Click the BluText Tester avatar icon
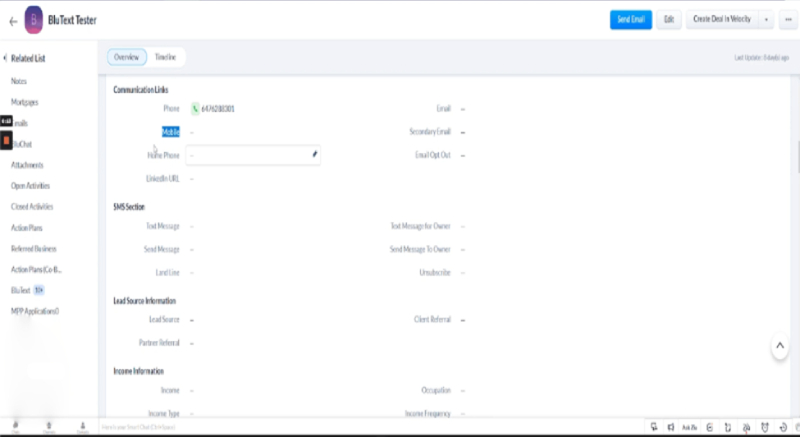Image resolution: width=800 pixels, height=437 pixels. click(x=34, y=20)
